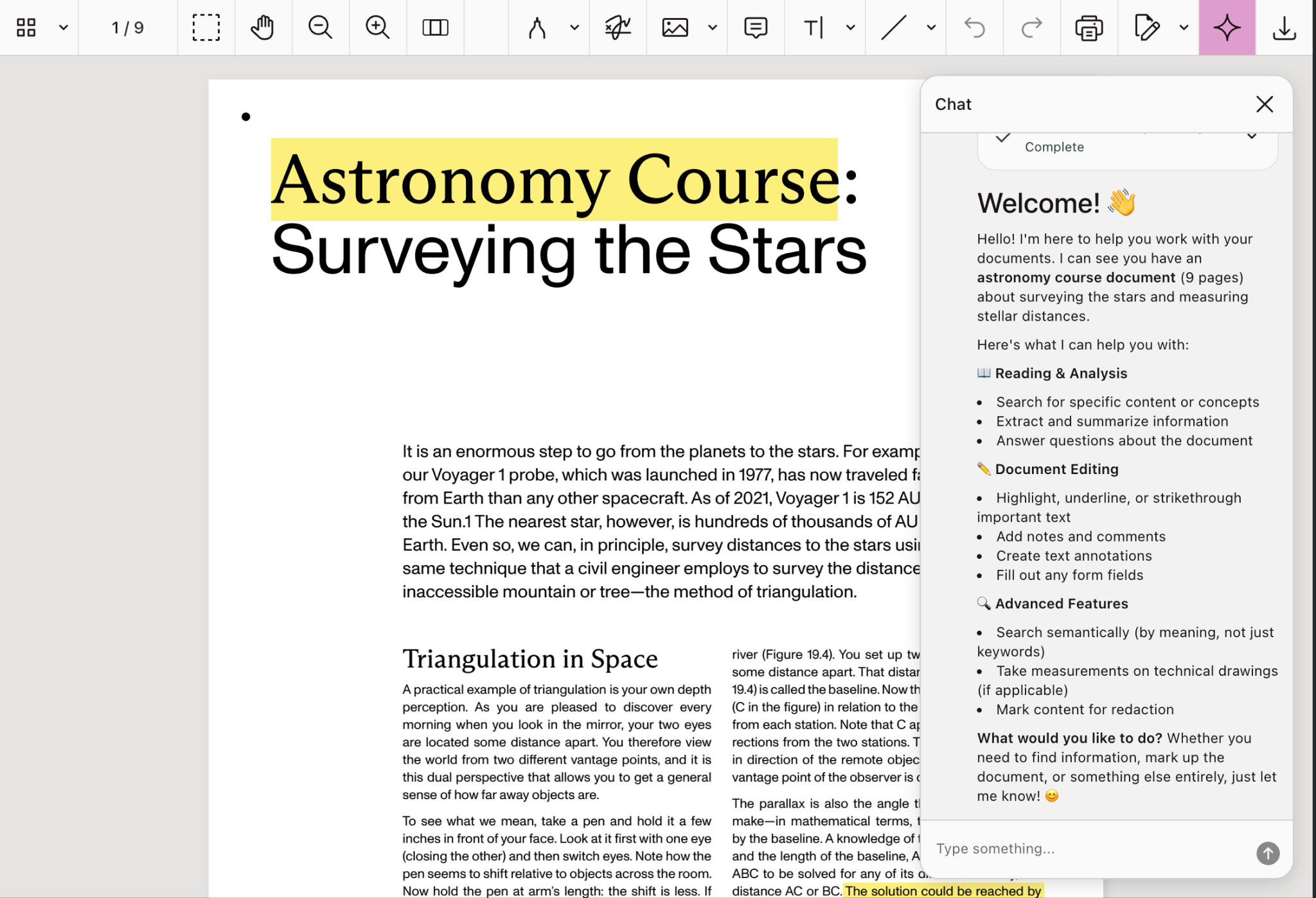Expand the ink pen options dropdown
The height and width of the screenshot is (898, 1316).
coord(574,28)
